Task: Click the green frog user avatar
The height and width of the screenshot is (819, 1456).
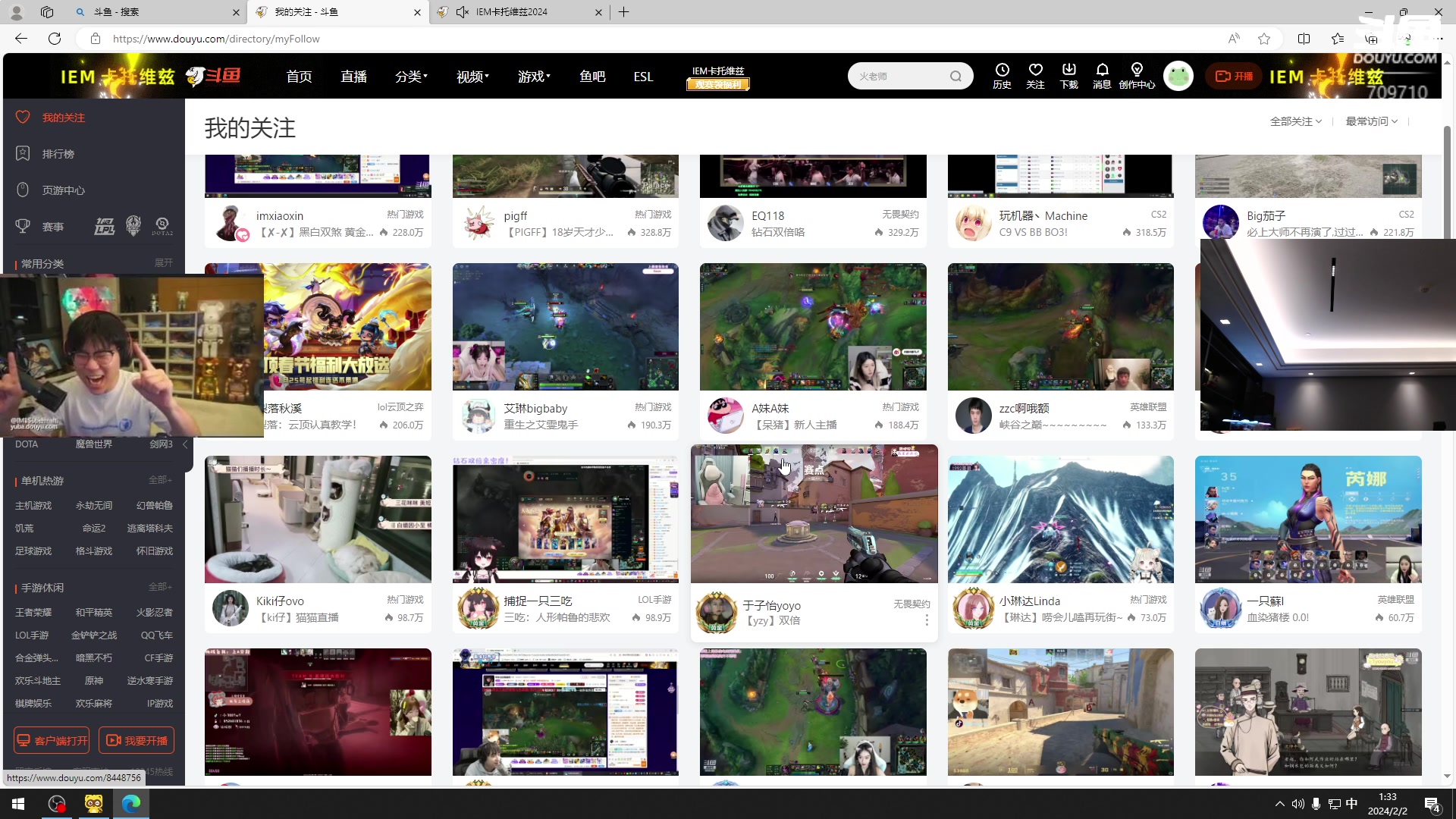Action: click(x=1178, y=76)
